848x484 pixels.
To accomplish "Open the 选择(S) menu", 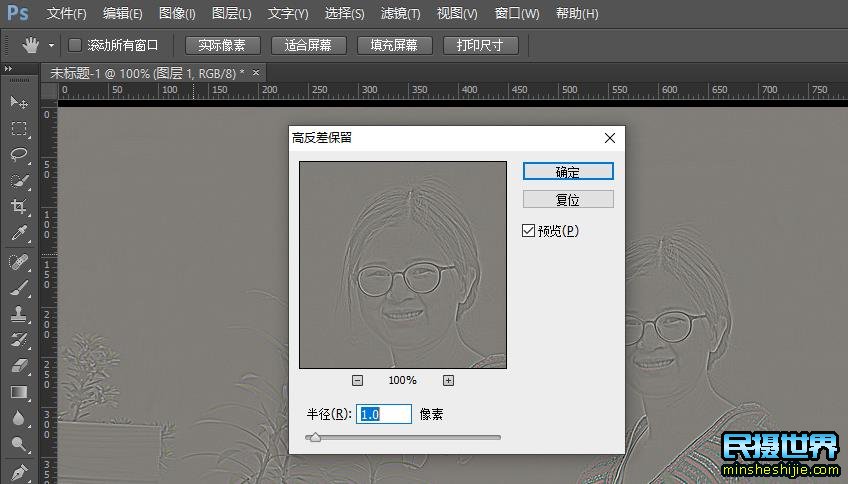I will [344, 14].
